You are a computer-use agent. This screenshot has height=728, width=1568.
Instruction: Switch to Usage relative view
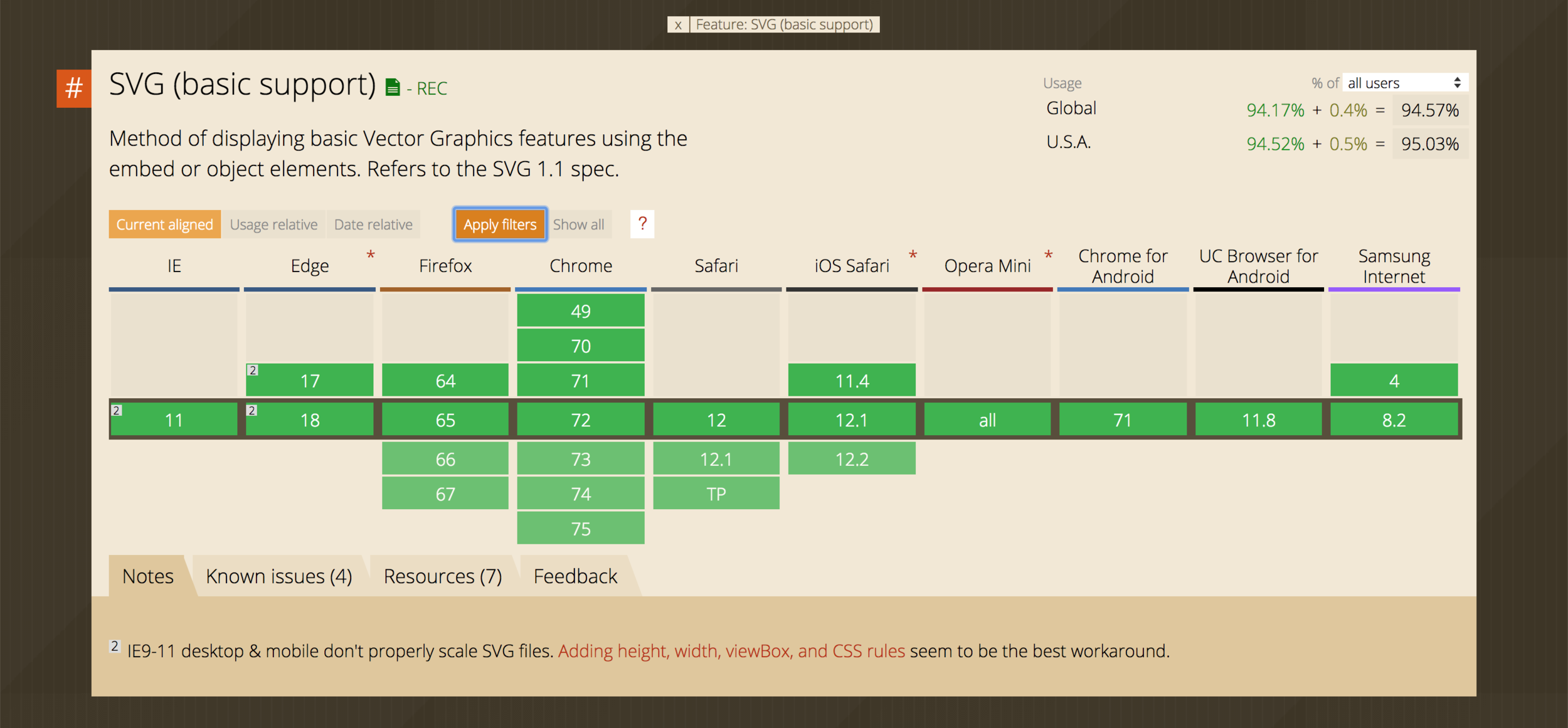(x=273, y=224)
